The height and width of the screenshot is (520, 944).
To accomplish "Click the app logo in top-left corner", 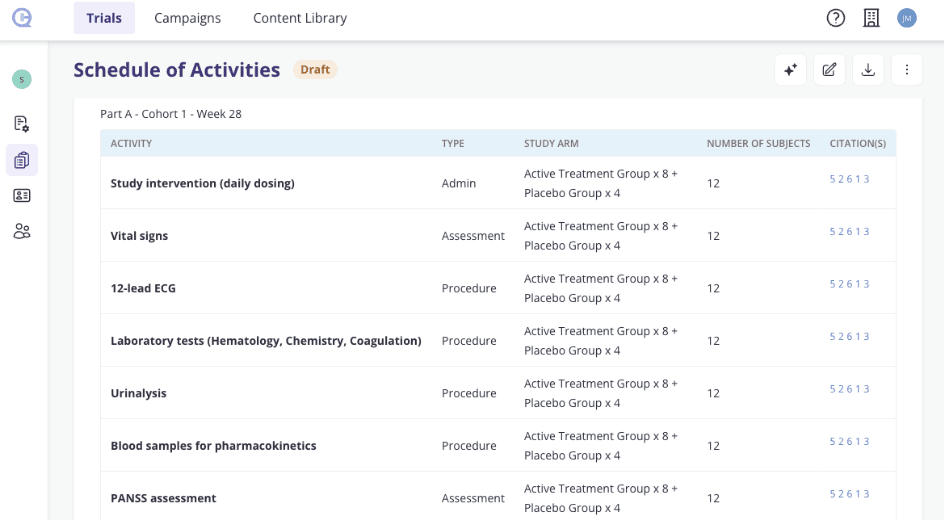I will pos(22,18).
